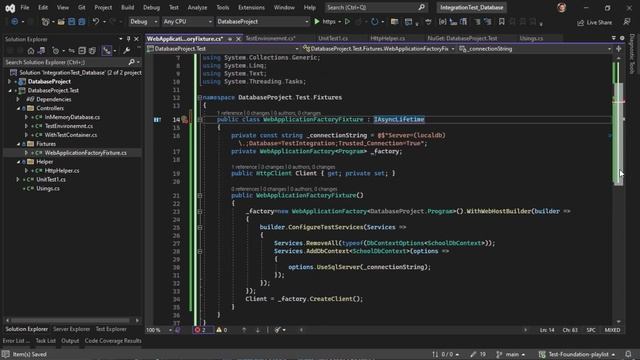Click the error count indicator showing 2

click(202, 330)
